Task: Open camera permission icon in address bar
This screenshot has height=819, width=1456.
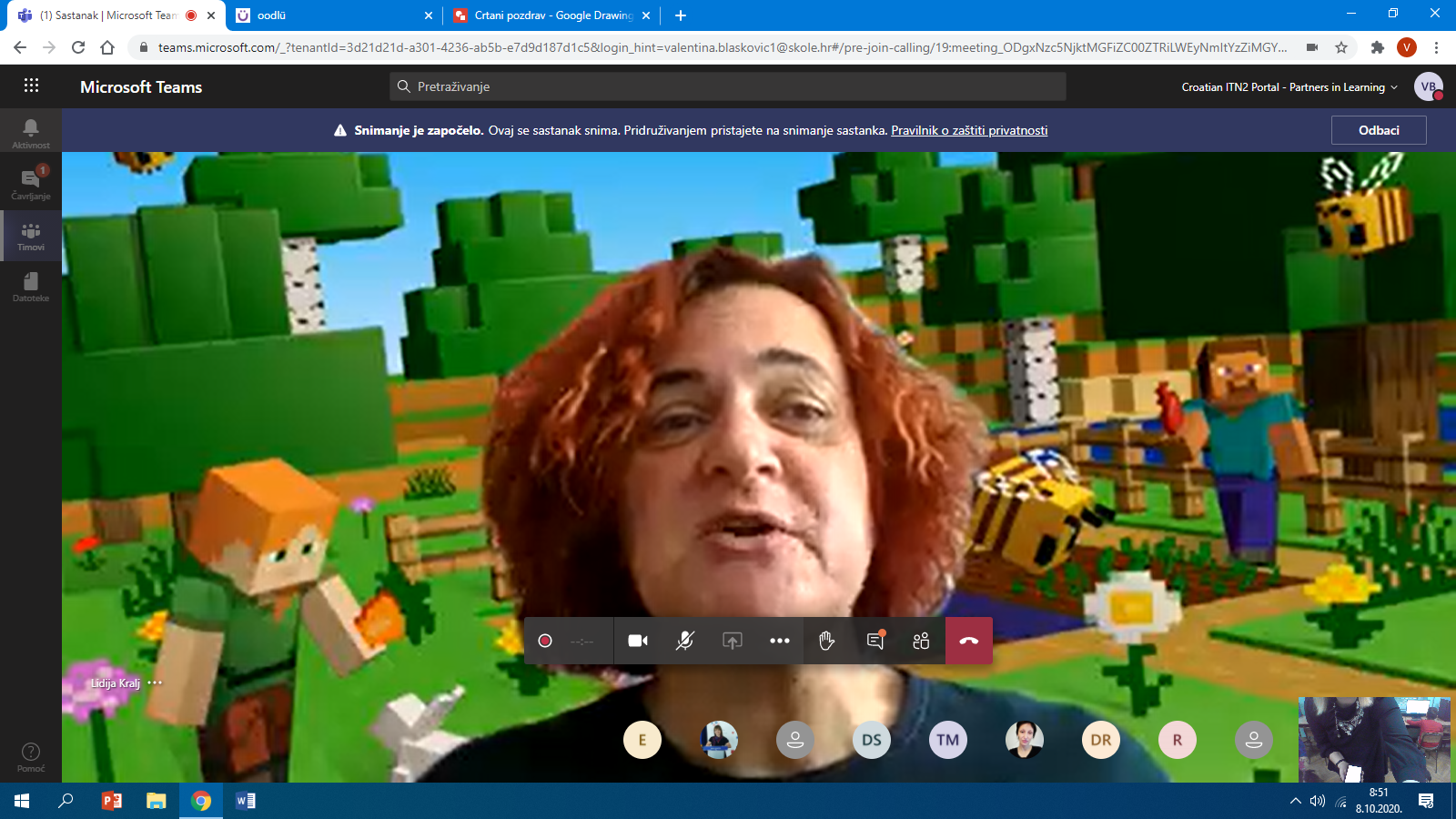Action: point(1312,47)
